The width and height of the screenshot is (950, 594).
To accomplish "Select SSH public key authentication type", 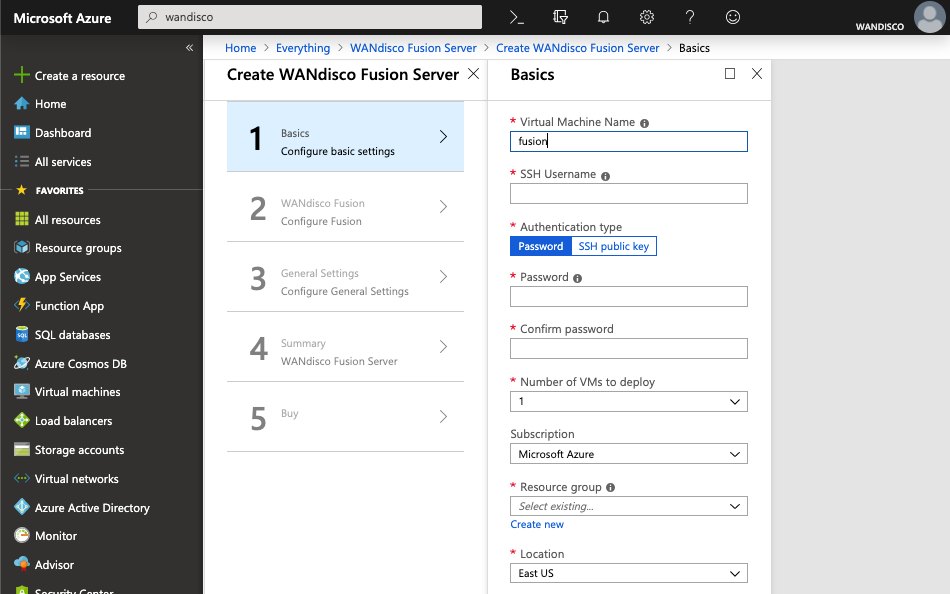I will [x=614, y=246].
